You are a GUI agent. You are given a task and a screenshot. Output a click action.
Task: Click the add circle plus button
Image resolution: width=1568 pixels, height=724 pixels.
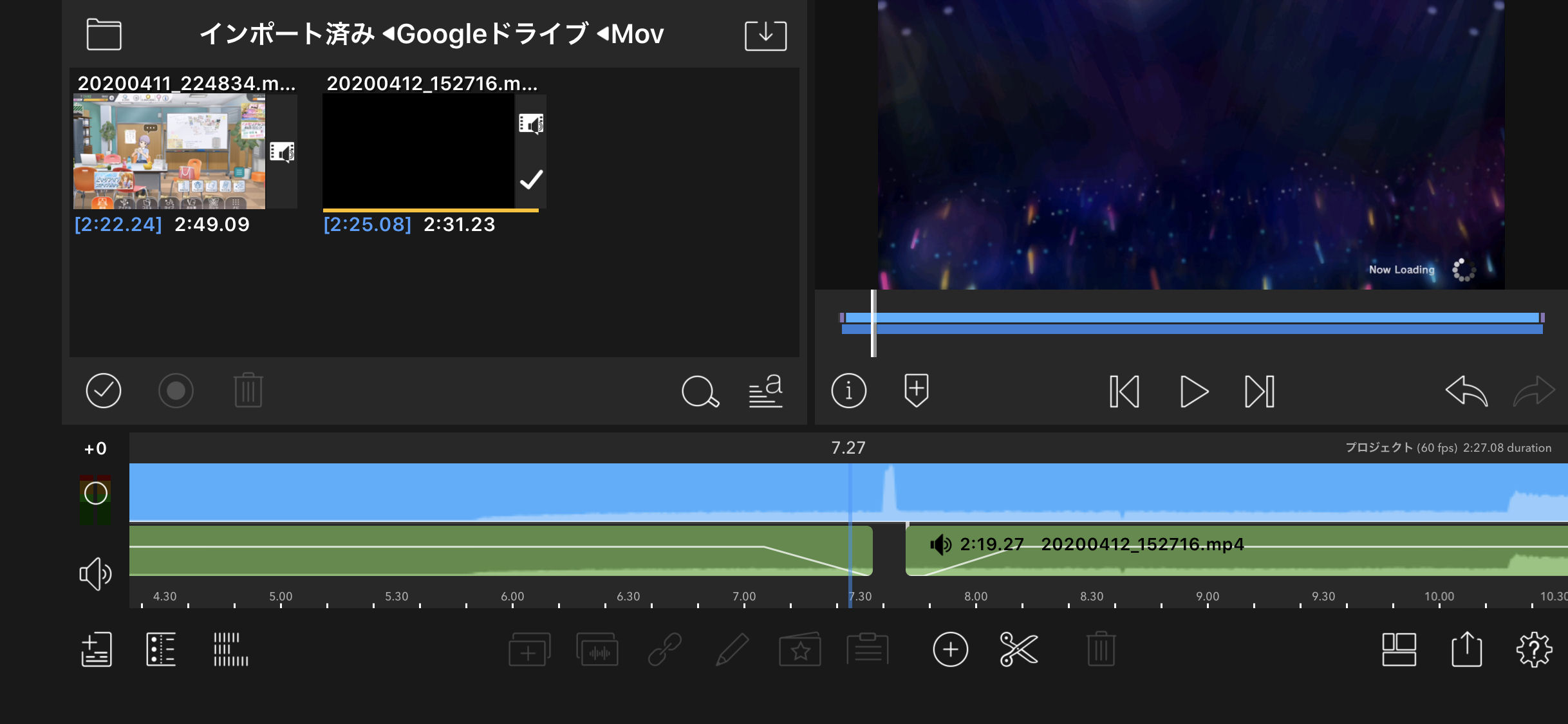[950, 649]
